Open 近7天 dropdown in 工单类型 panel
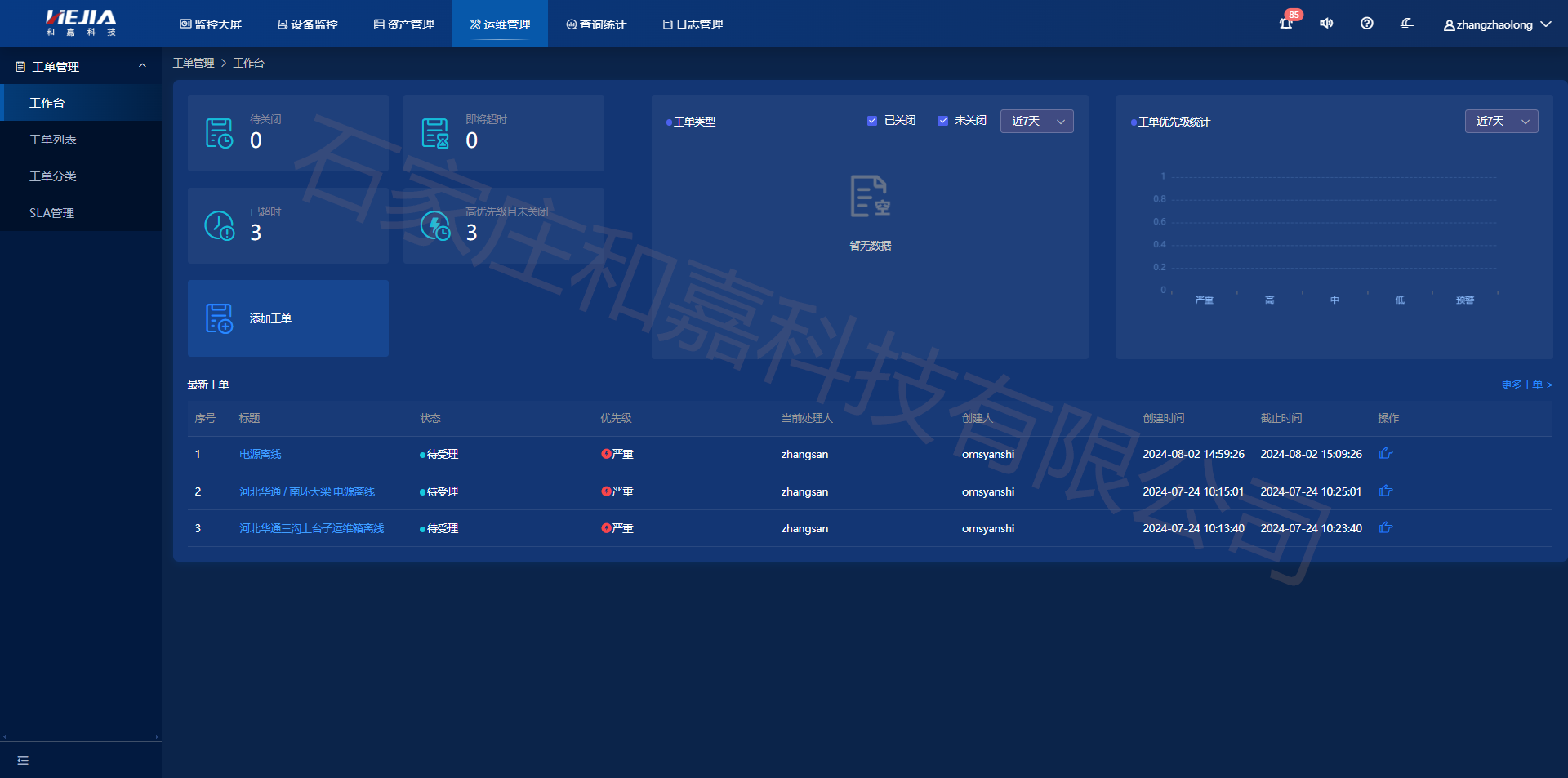Viewport: 1568px width, 778px height. click(x=1036, y=122)
